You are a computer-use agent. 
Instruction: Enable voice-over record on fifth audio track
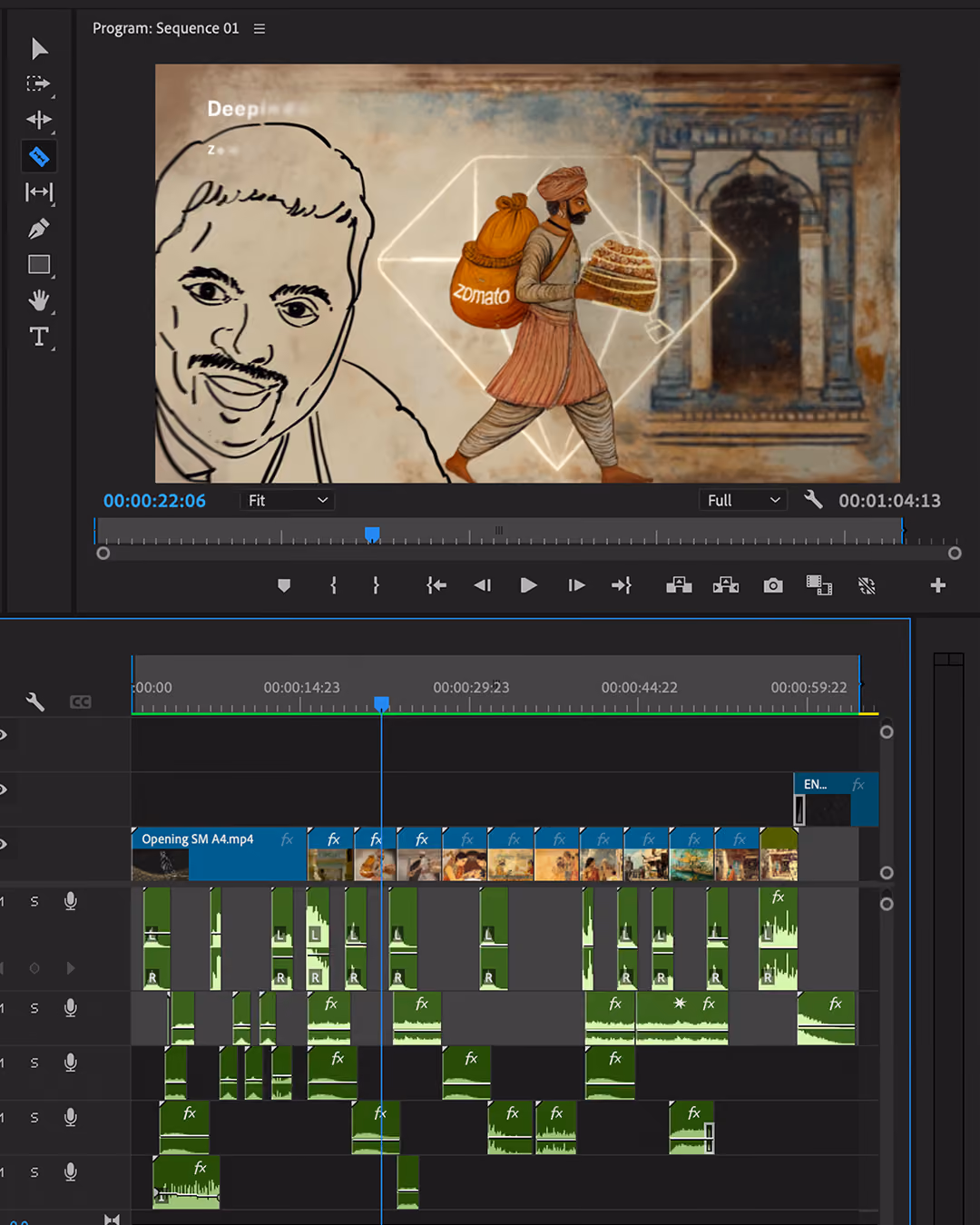pos(71,1172)
